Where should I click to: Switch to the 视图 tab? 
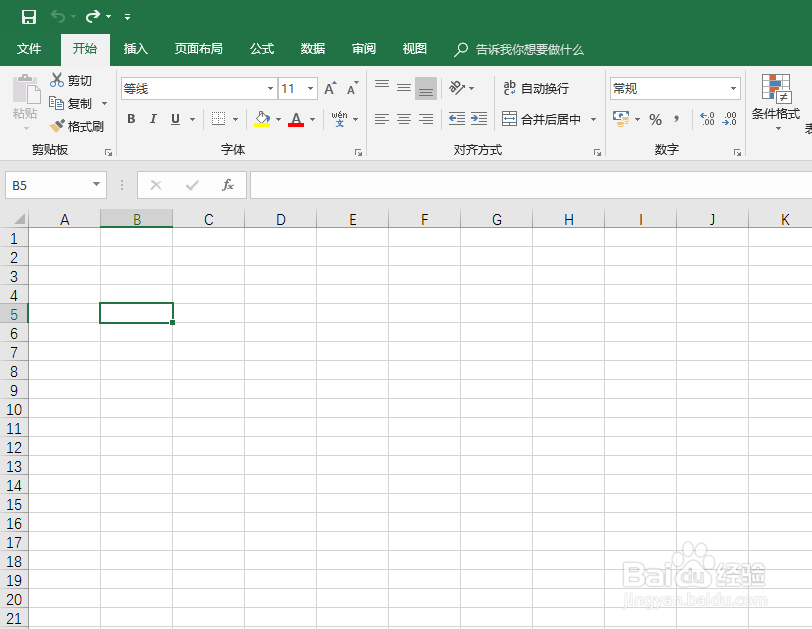[x=415, y=49]
